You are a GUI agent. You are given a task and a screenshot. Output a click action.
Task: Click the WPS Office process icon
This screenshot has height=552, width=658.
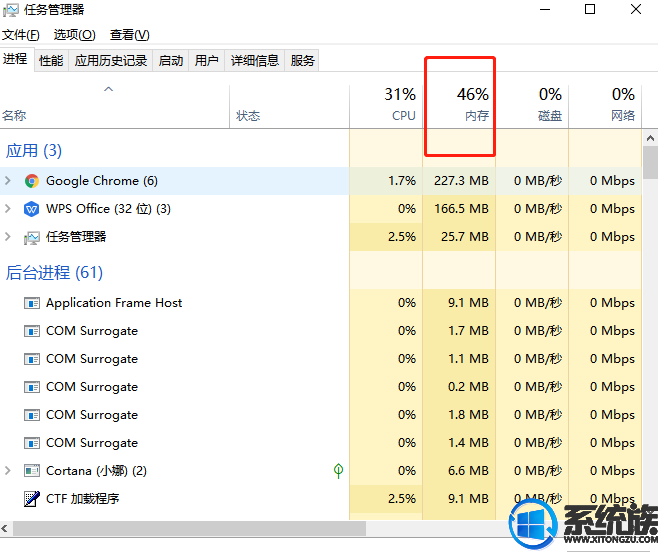tap(31, 209)
